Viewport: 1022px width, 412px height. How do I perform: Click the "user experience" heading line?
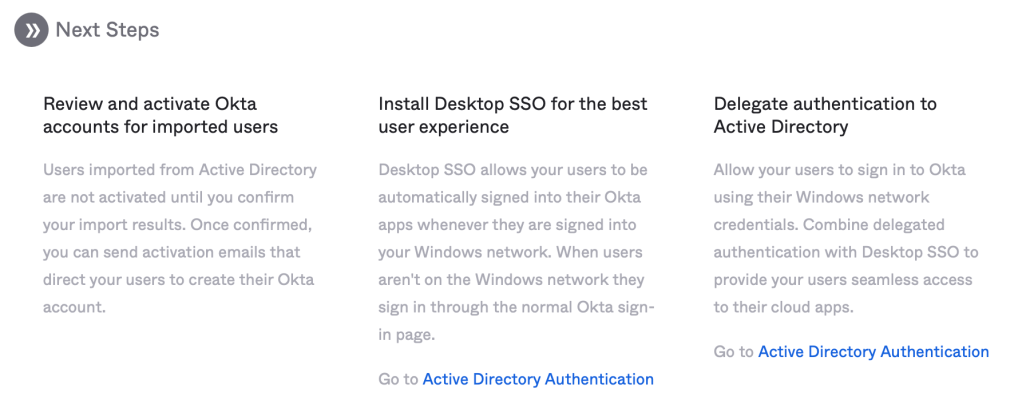[443, 127]
